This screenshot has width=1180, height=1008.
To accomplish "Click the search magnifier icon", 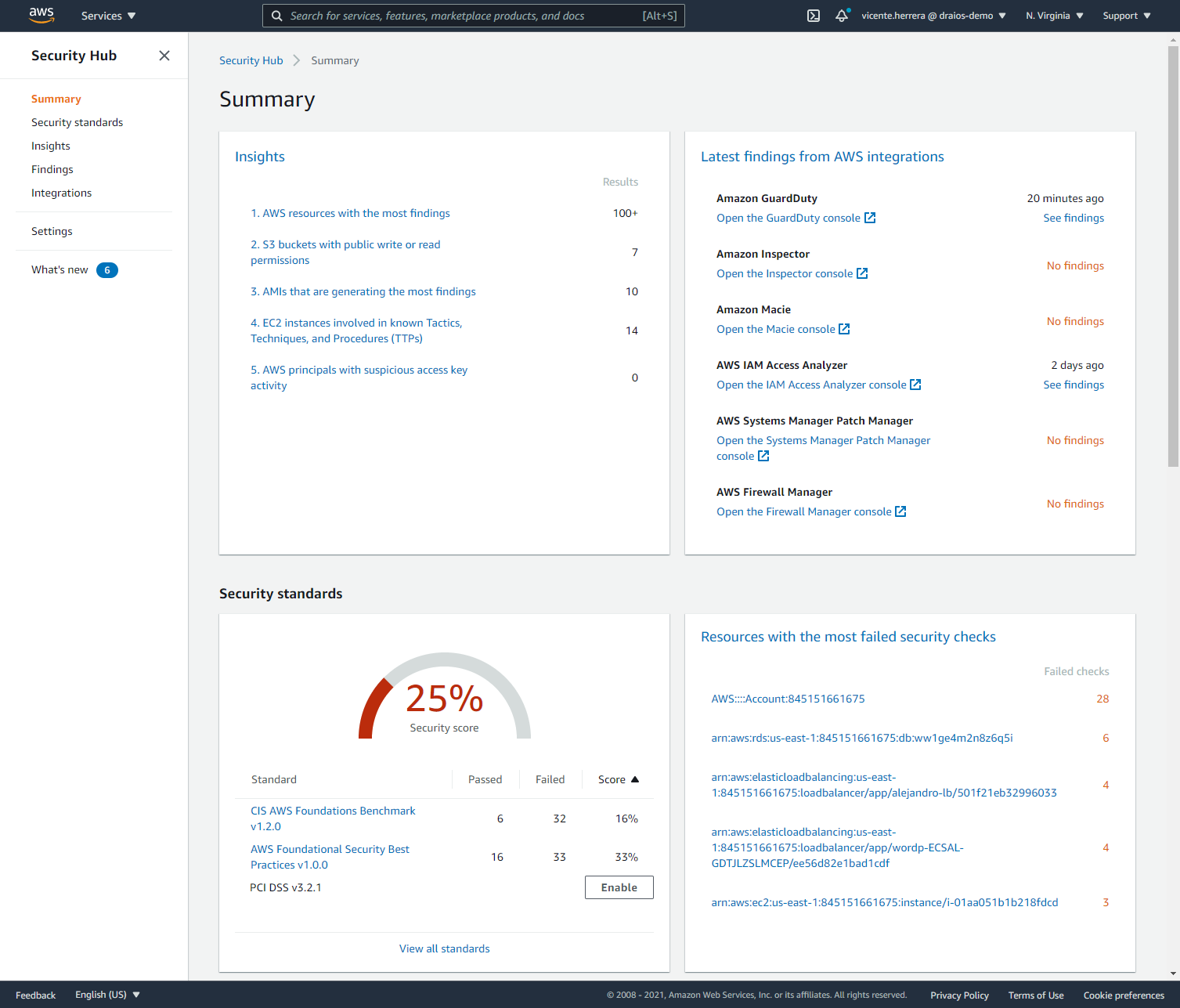I will point(277,16).
